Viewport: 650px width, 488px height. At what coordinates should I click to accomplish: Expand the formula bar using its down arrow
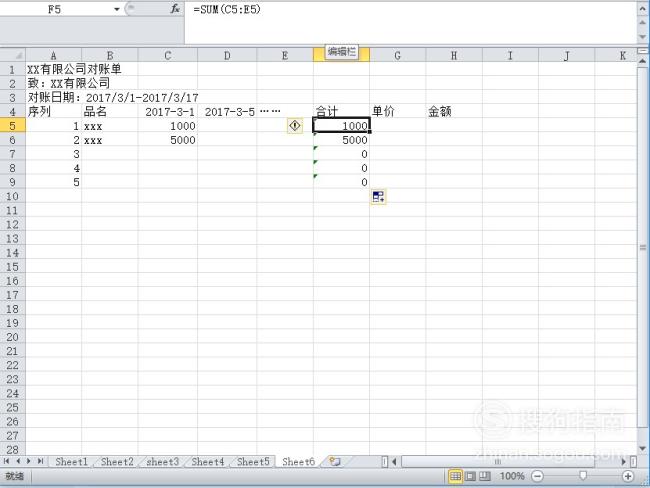pos(643,36)
